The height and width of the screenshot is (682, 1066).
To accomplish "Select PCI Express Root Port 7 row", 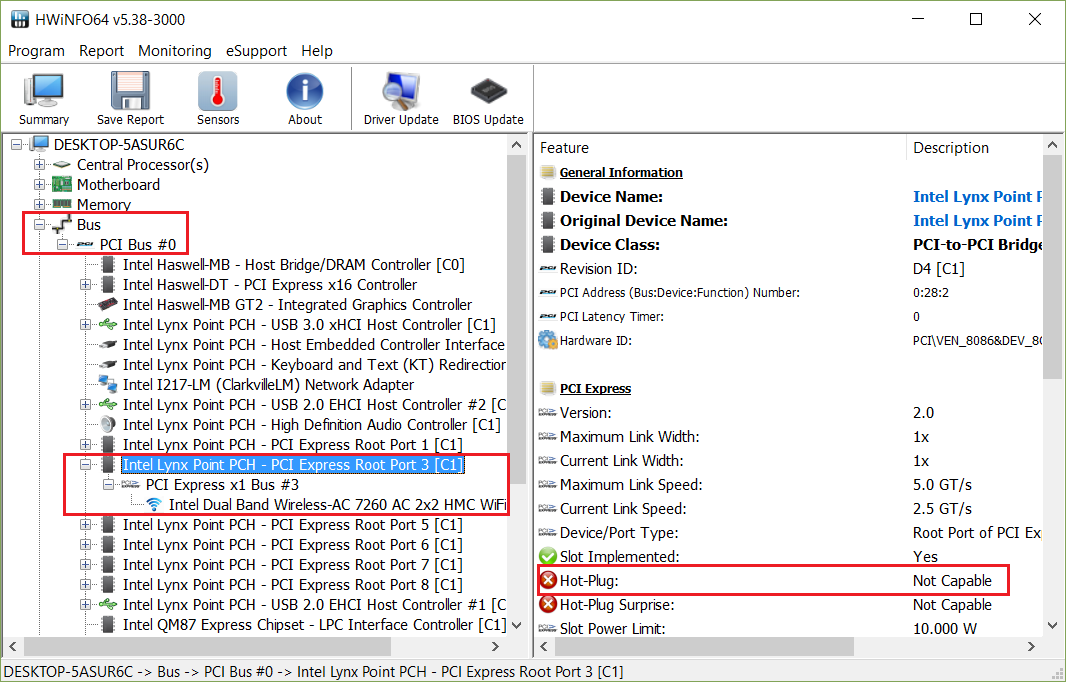I will pyautogui.click(x=292, y=564).
